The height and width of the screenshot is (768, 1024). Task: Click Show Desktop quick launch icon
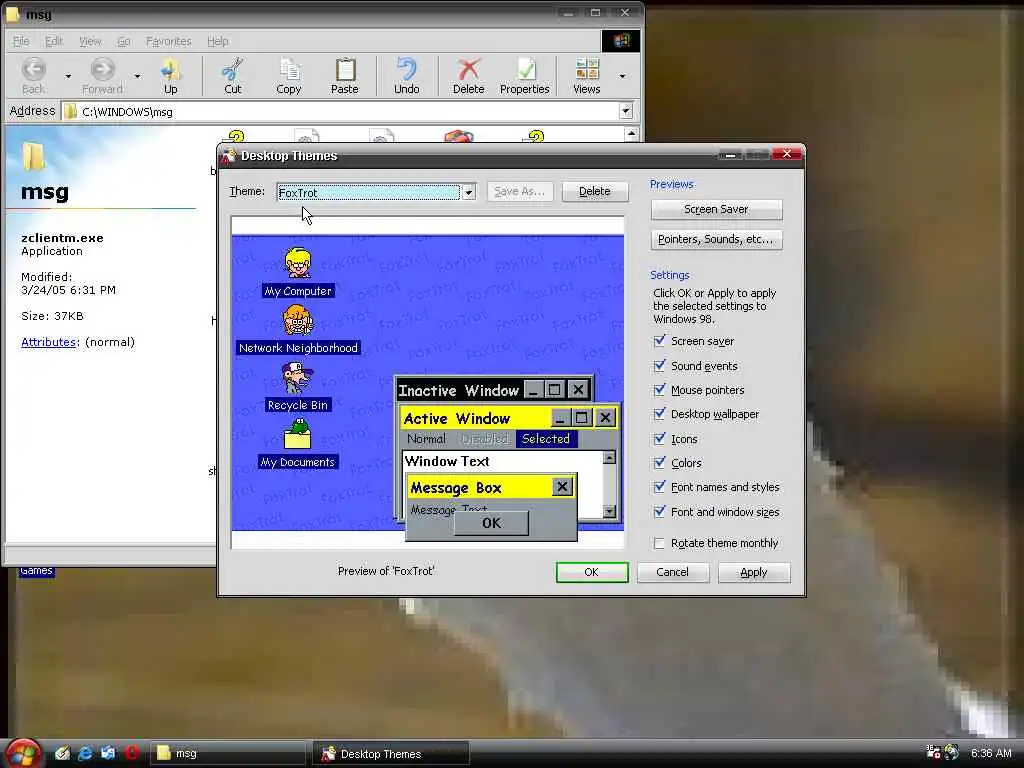[x=108, y=753]
